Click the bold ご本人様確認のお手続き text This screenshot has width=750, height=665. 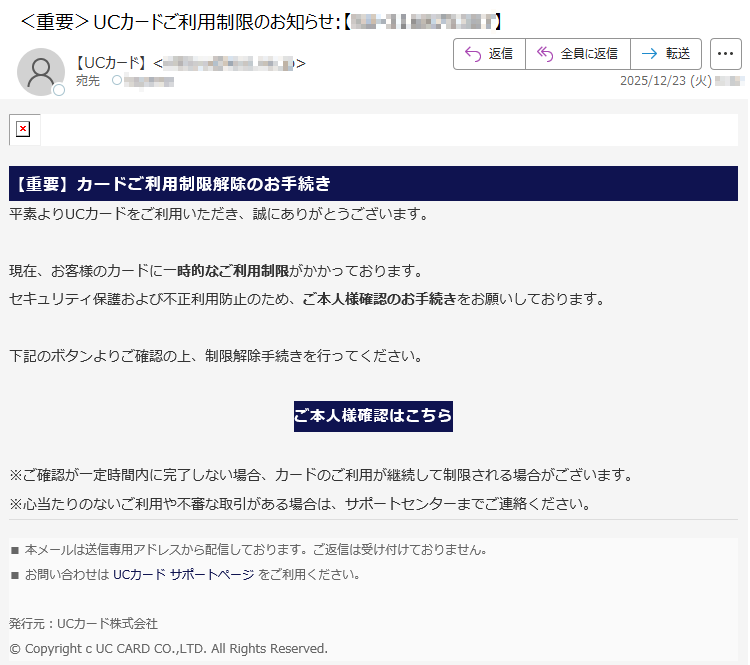pos(379,298)
